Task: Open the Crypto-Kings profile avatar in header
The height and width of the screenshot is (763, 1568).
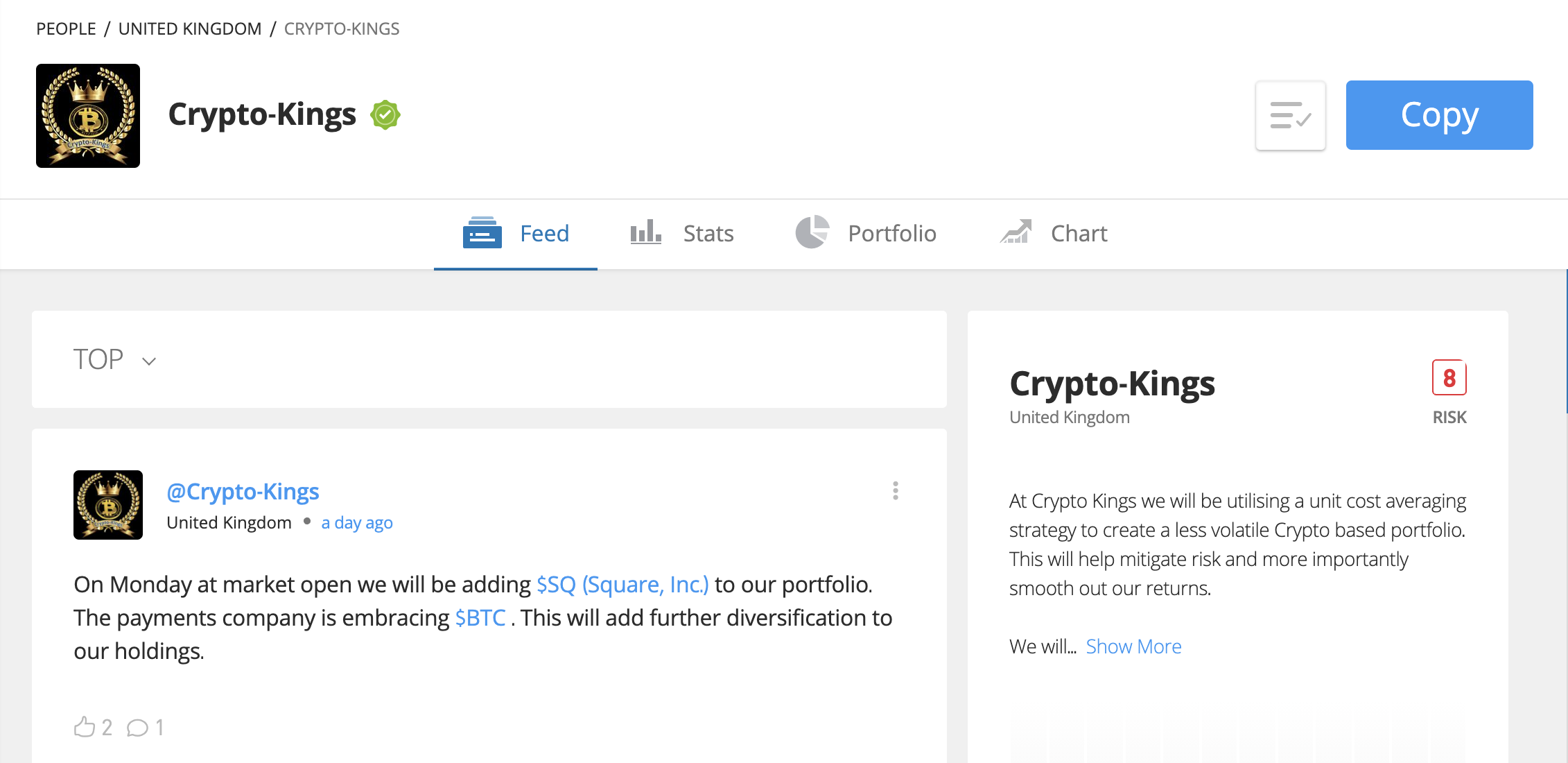Action: click(88, 116)
